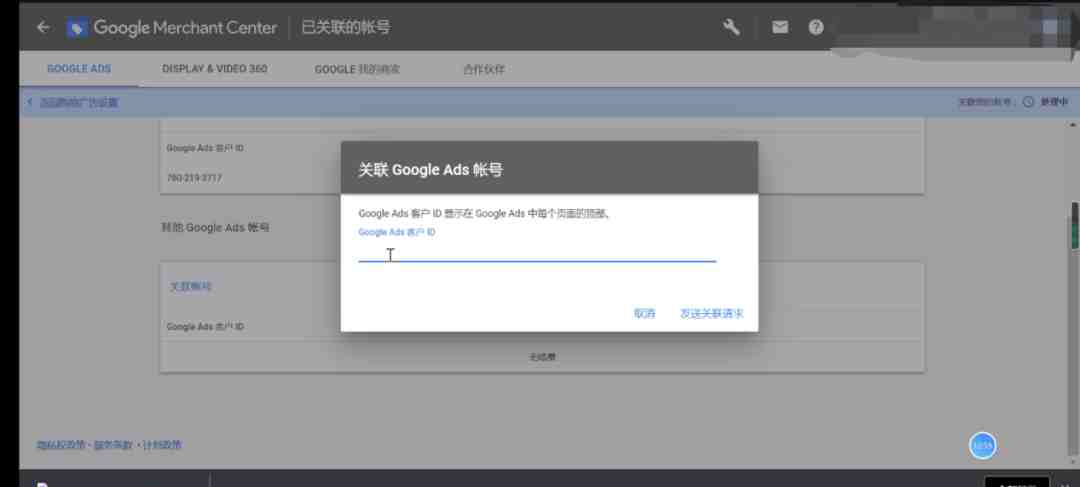
Task: Click the Google Ads 客户 ID input field in the dialog
Action: 537,253
